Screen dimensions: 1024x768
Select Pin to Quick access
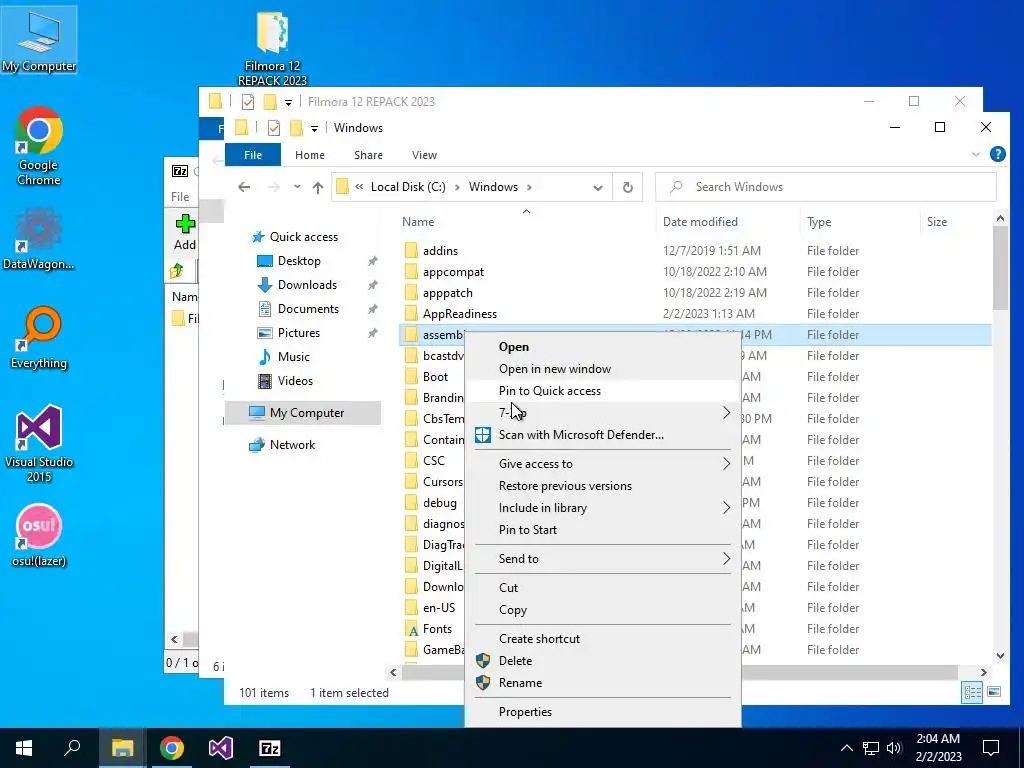(550, 391)
